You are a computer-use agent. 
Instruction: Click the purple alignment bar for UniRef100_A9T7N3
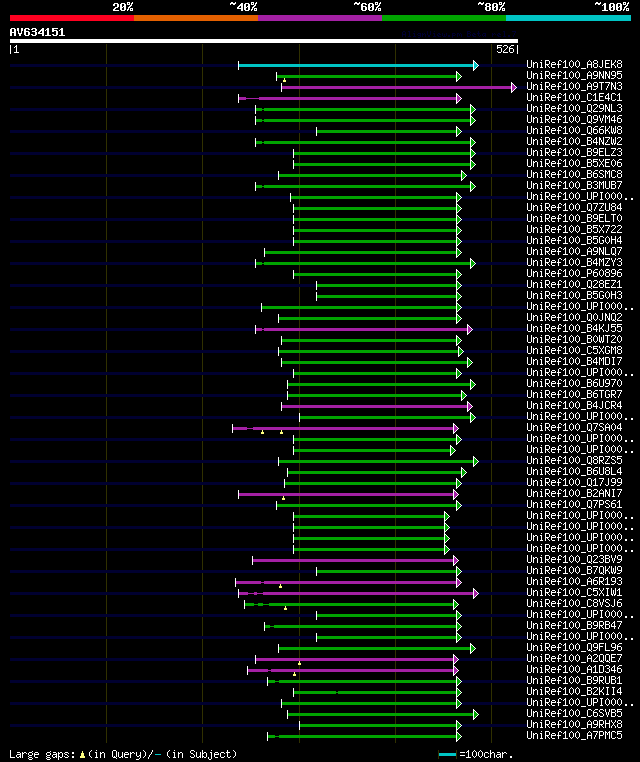[398, 87]
